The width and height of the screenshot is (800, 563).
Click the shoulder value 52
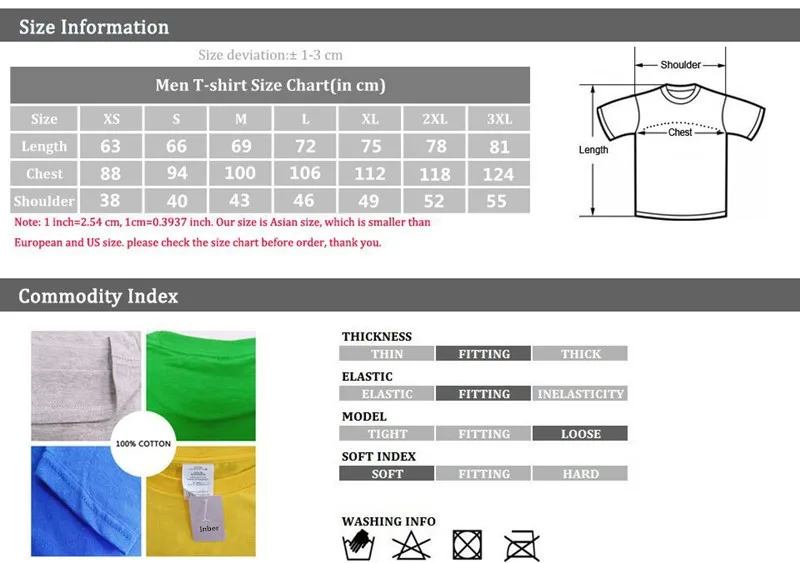[434, 201]
